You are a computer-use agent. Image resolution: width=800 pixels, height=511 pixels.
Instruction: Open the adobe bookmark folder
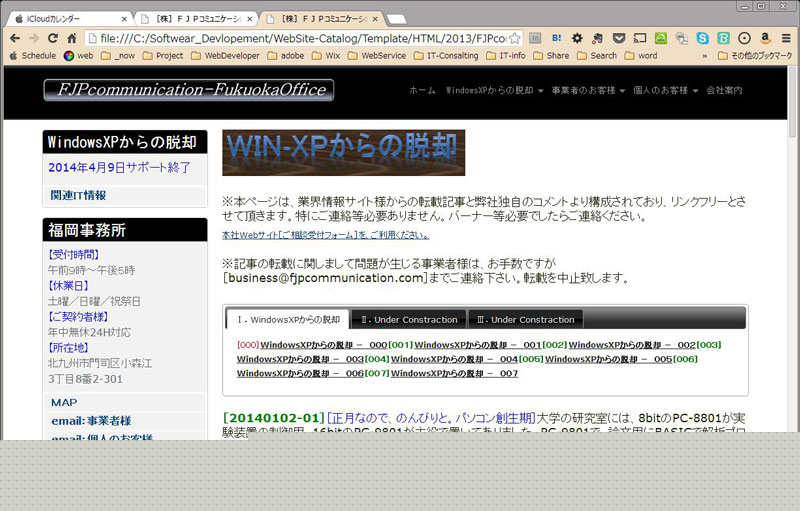286,56
